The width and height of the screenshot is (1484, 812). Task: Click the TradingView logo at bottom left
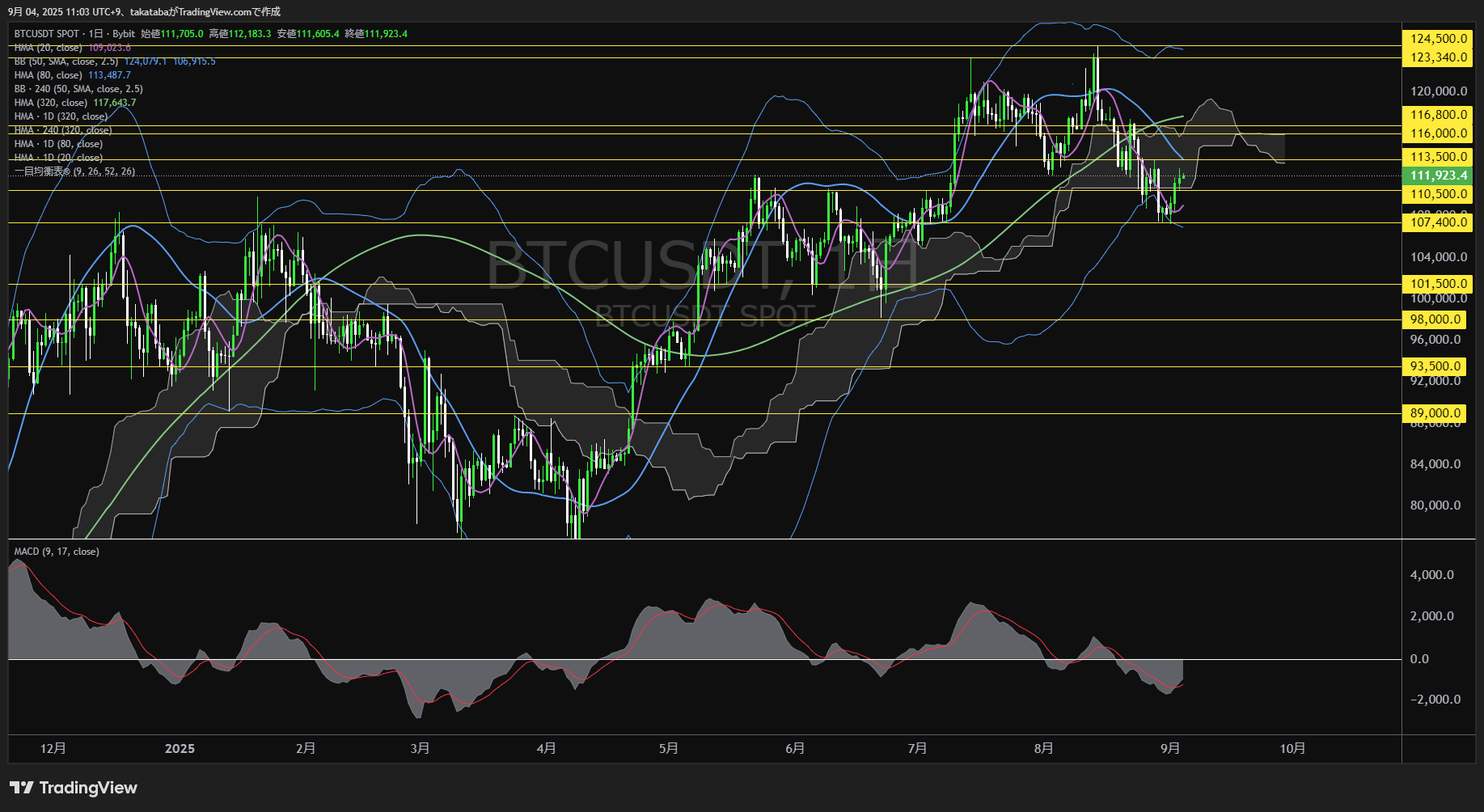[x=74, y=788]
